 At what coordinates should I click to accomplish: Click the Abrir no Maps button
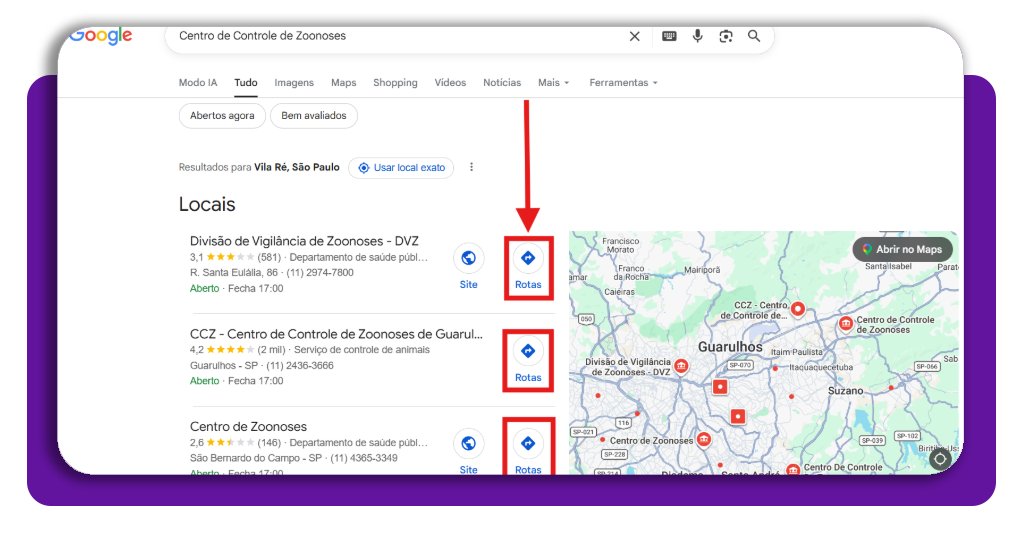click(x=902, y=249)
